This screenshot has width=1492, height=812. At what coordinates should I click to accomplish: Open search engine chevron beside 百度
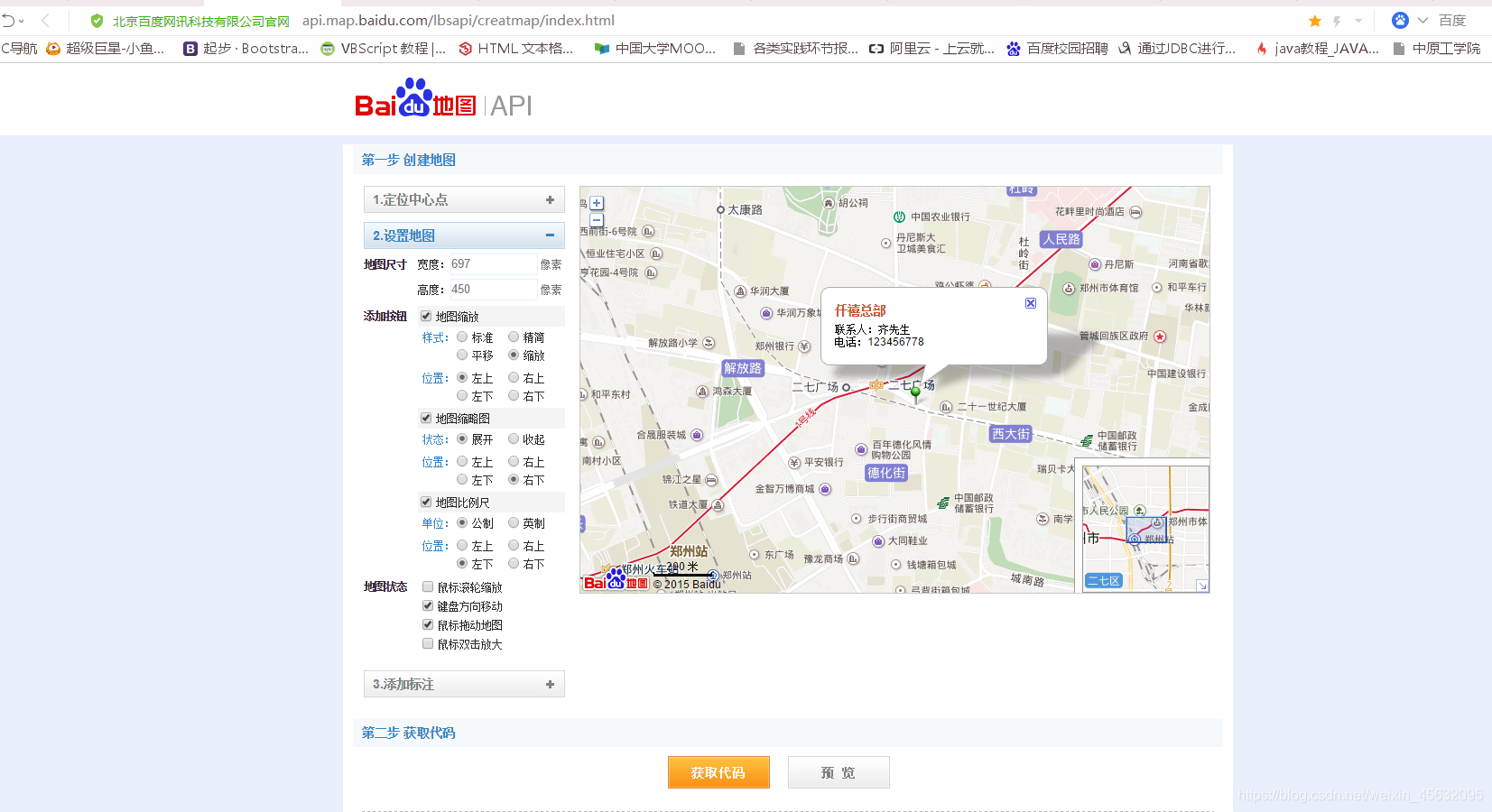pyautogui.click(x=1422, y=20)
